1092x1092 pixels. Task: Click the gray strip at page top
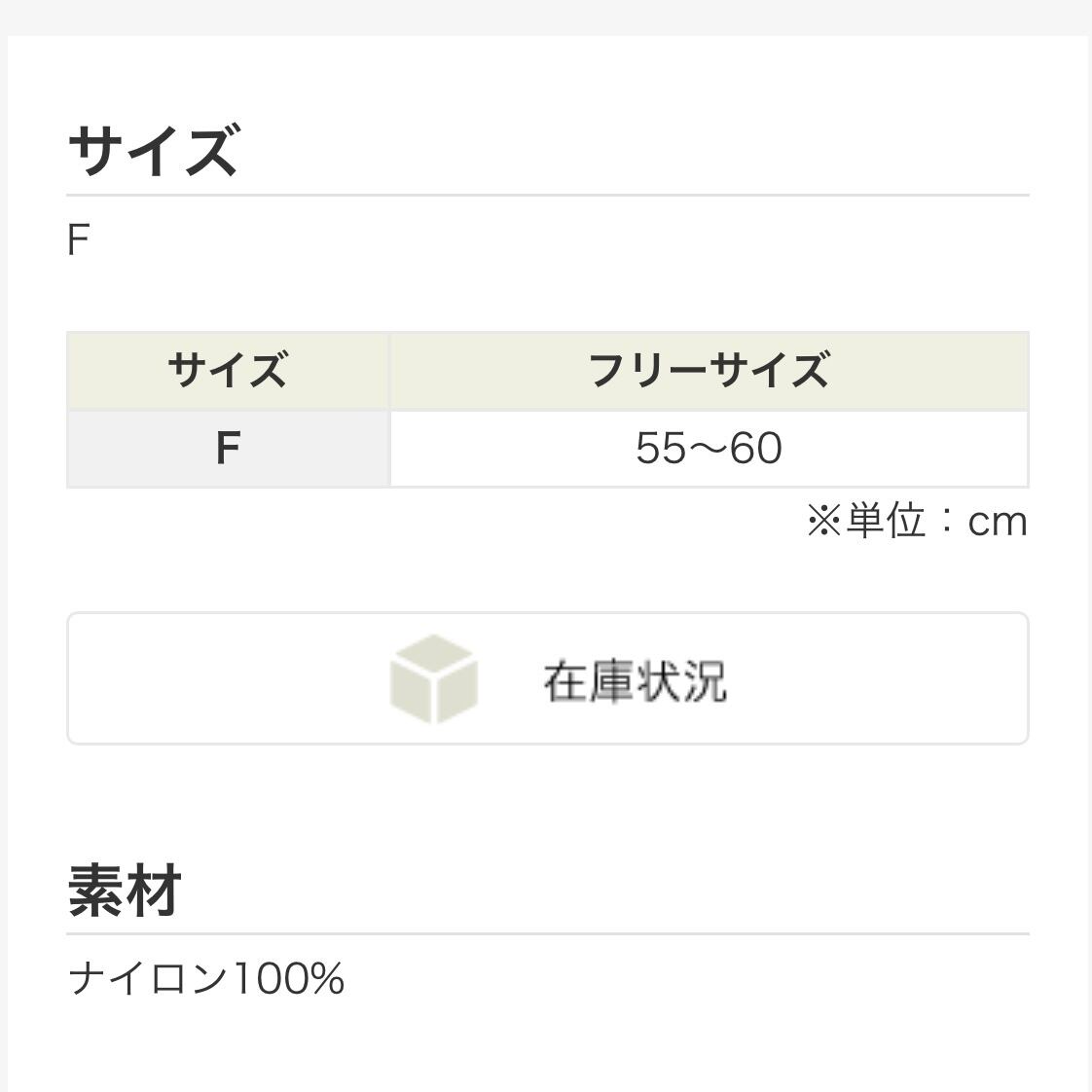click(x=547, y=17)
